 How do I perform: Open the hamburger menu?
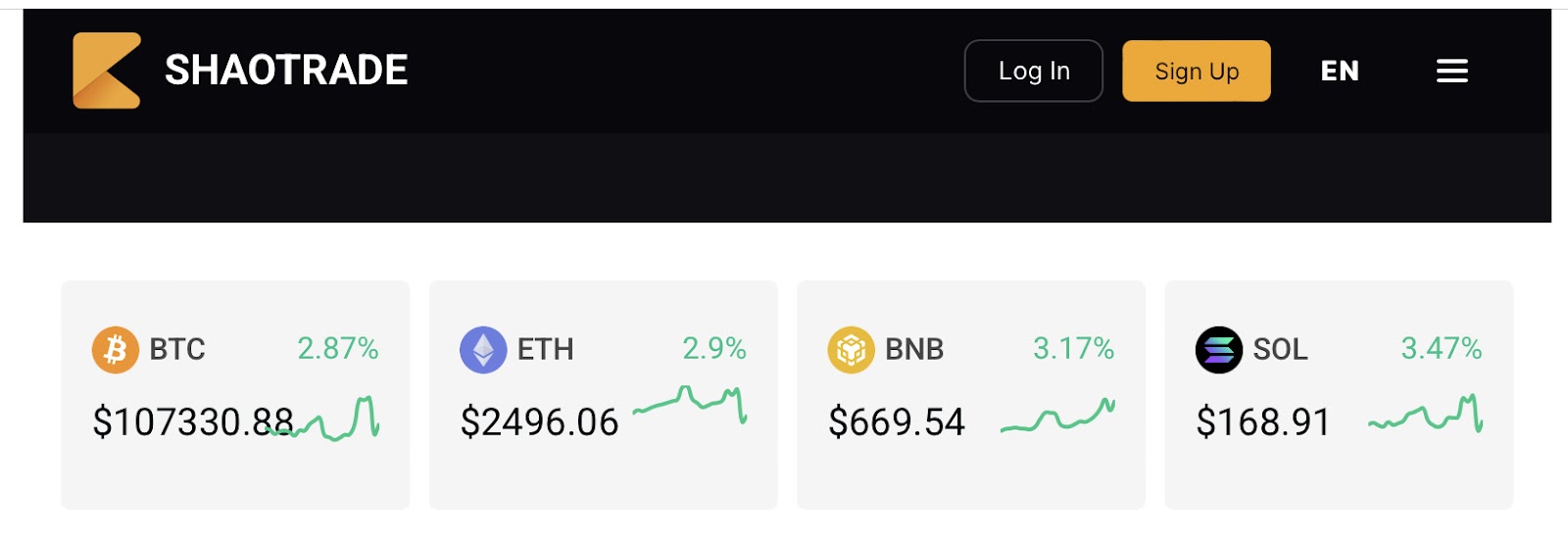[x=1451, y=71]
